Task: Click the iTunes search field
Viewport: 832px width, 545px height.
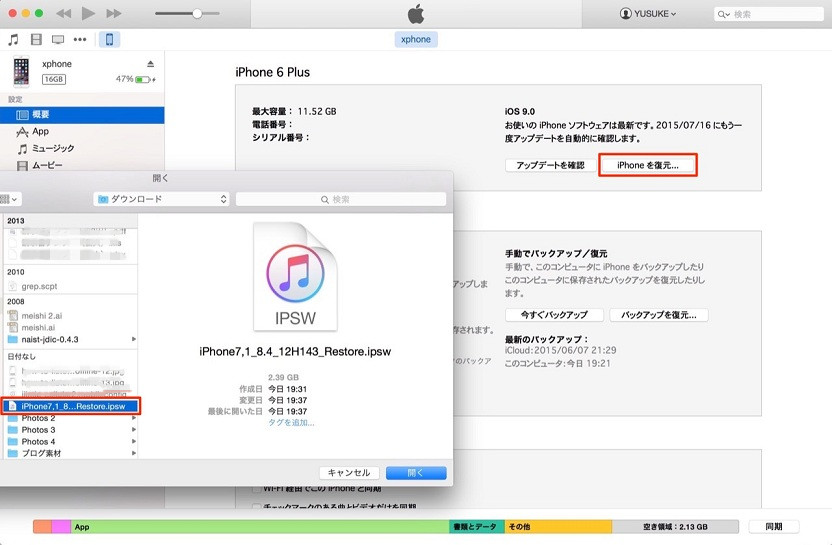Action: click(x=768, y=14)
